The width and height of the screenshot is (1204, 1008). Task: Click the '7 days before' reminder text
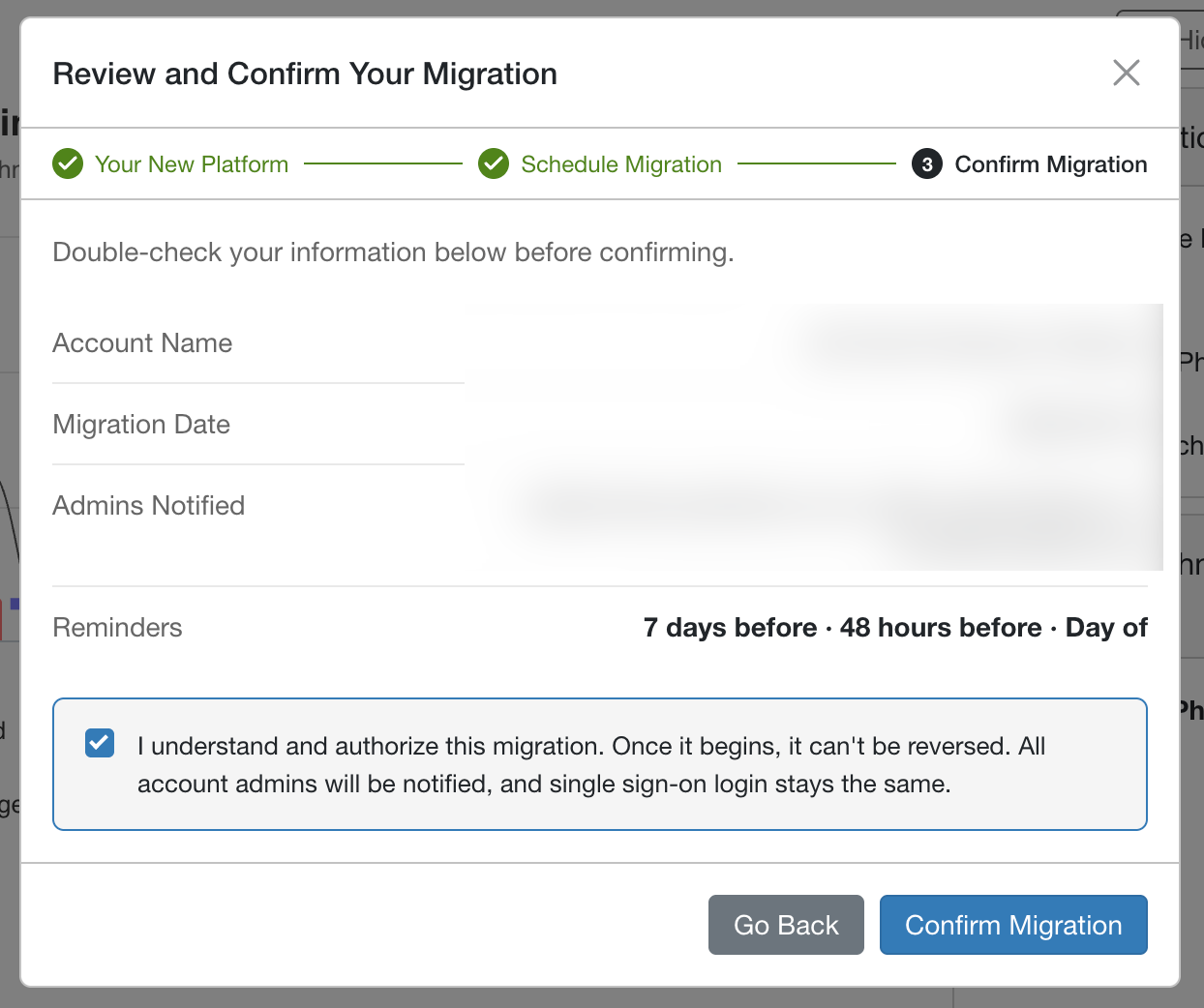[730, 628]
